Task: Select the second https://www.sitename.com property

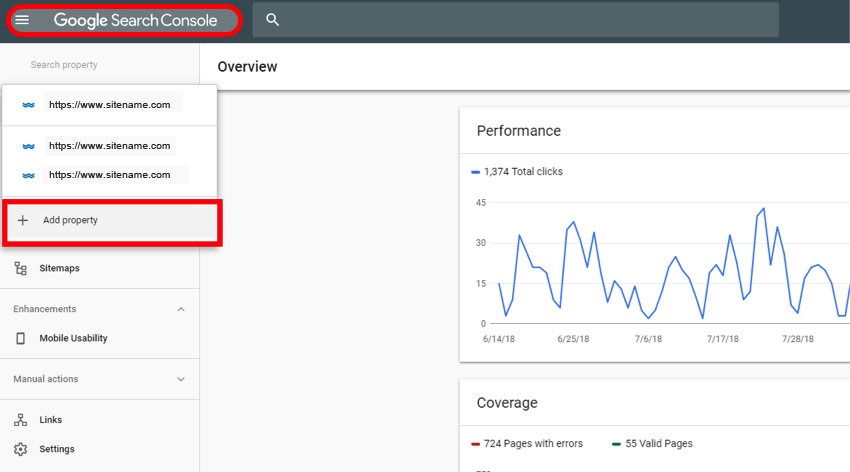Action: coord(110,146)
